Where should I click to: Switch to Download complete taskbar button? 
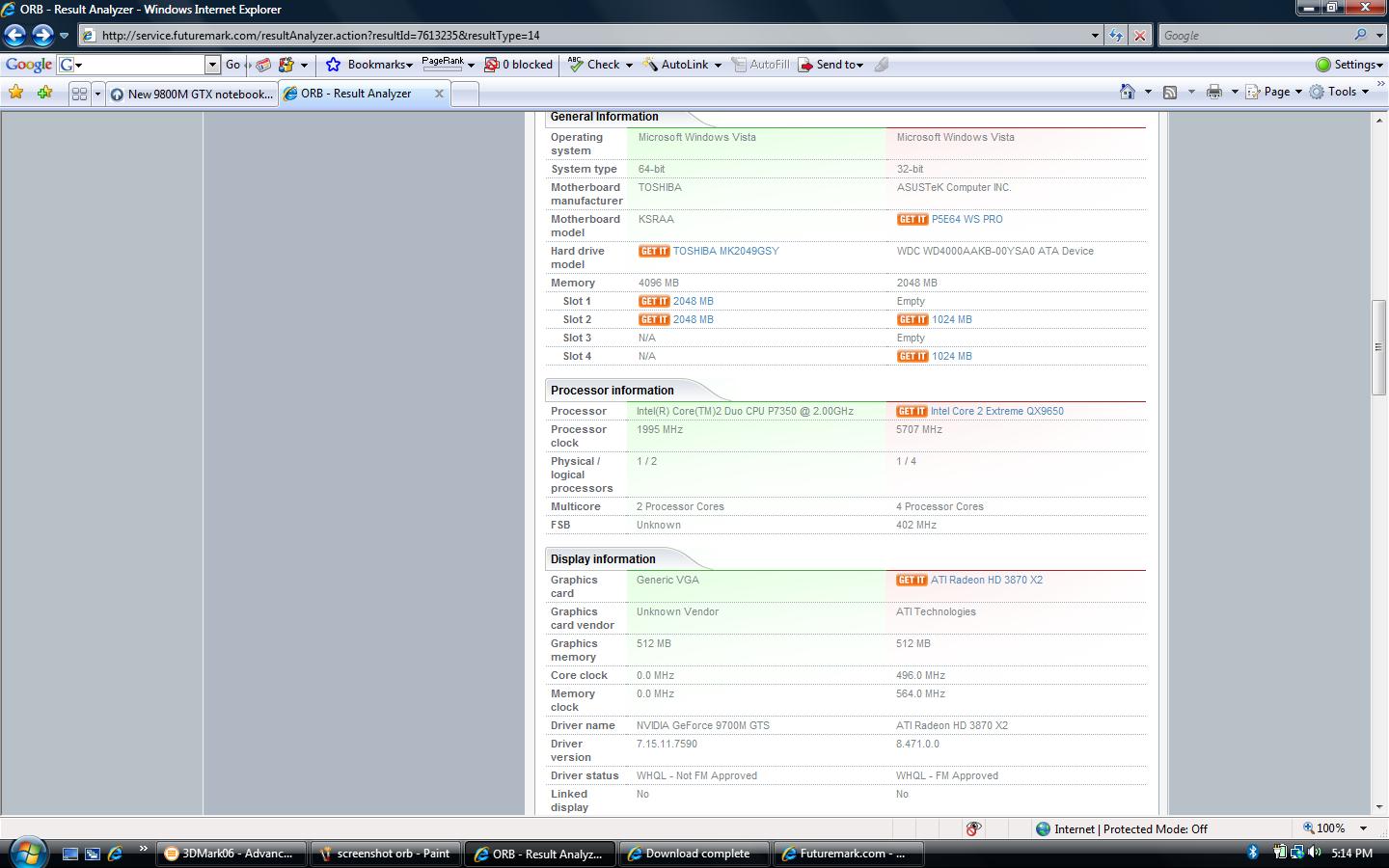pos(694,854)
